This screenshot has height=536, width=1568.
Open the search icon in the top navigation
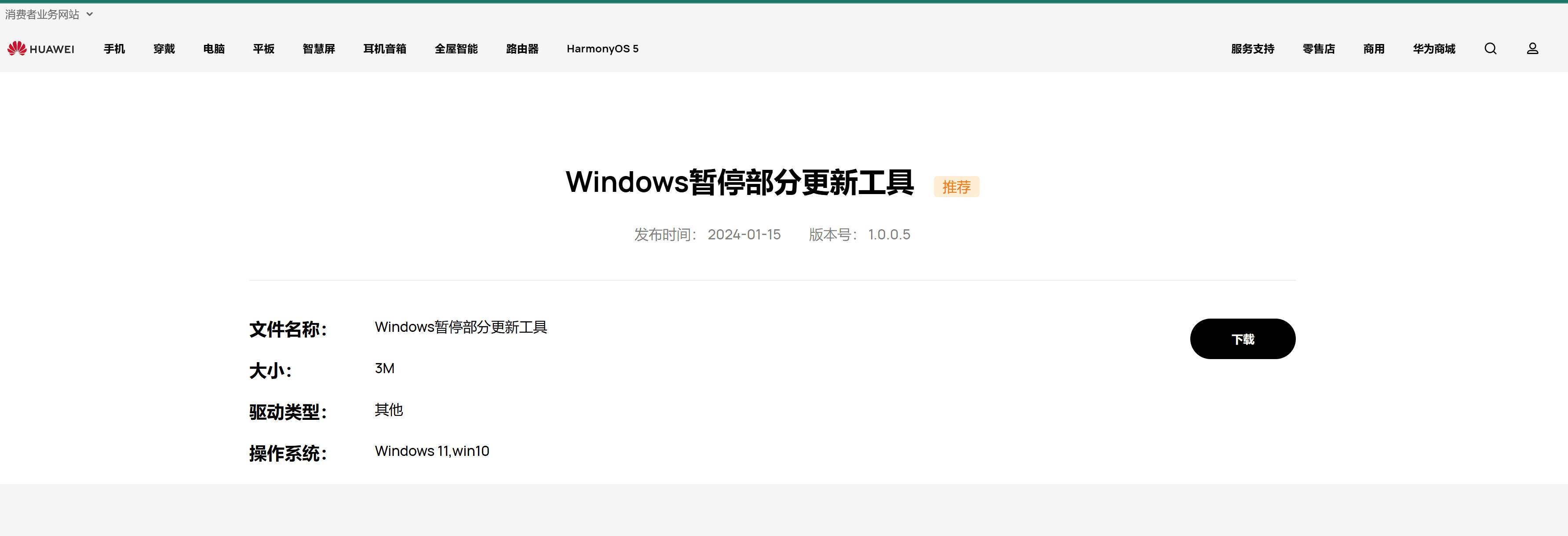click(x=1491, y=49)
